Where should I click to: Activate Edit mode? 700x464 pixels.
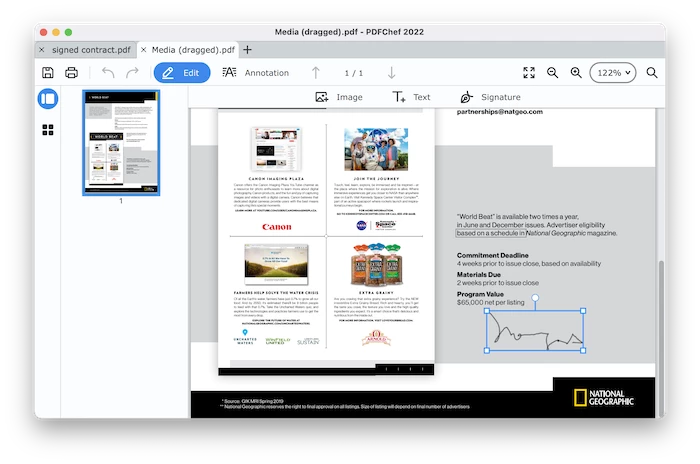(182, 73)
